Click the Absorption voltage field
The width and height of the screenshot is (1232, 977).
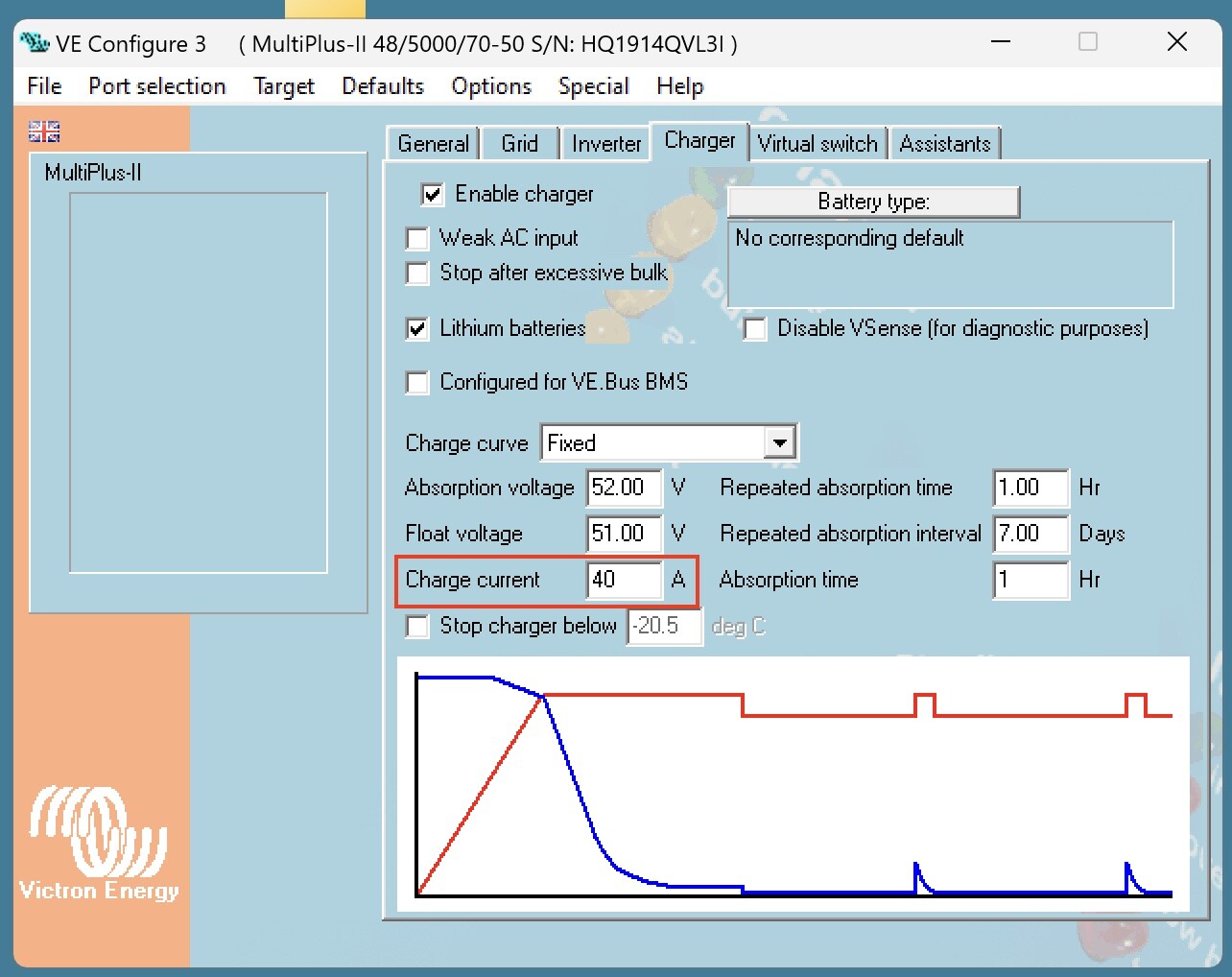(625, 488)
